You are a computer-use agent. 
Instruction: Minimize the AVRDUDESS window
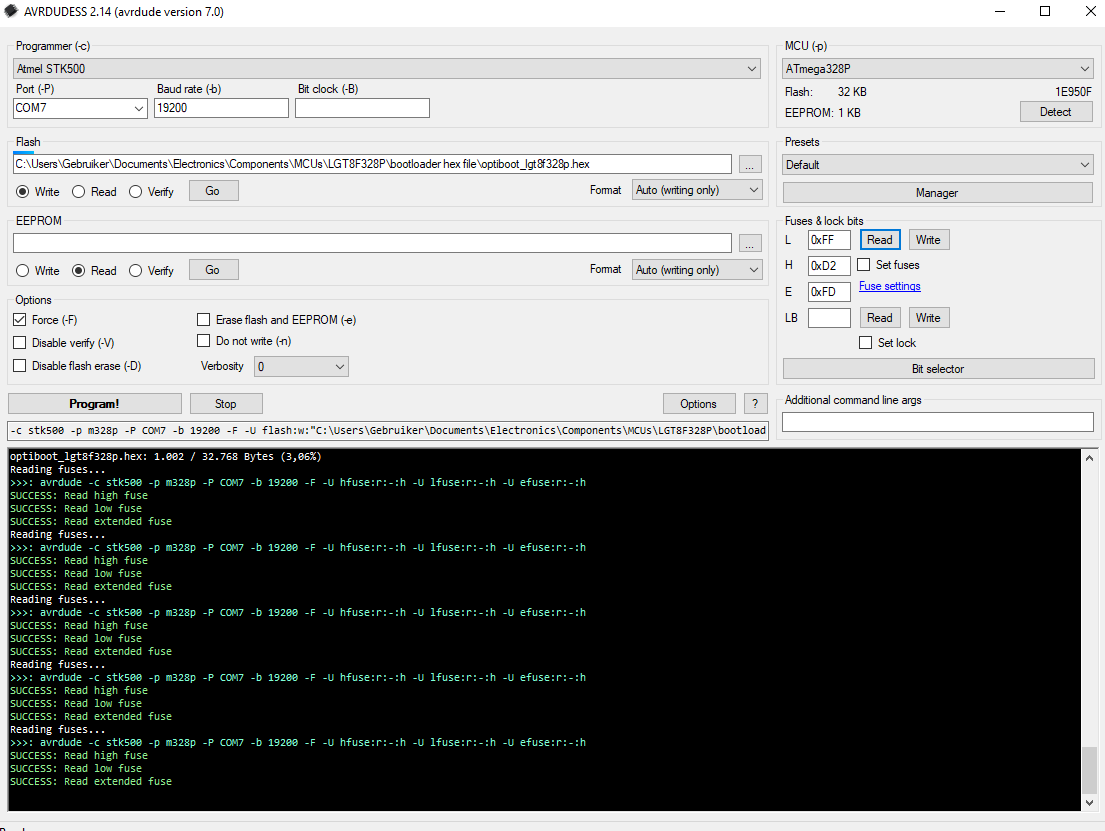[x=1001, y=11]
